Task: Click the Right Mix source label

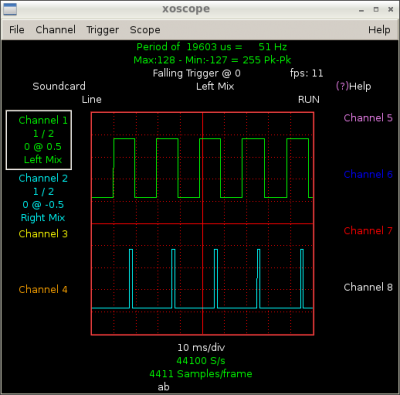Action: (43, 218)
